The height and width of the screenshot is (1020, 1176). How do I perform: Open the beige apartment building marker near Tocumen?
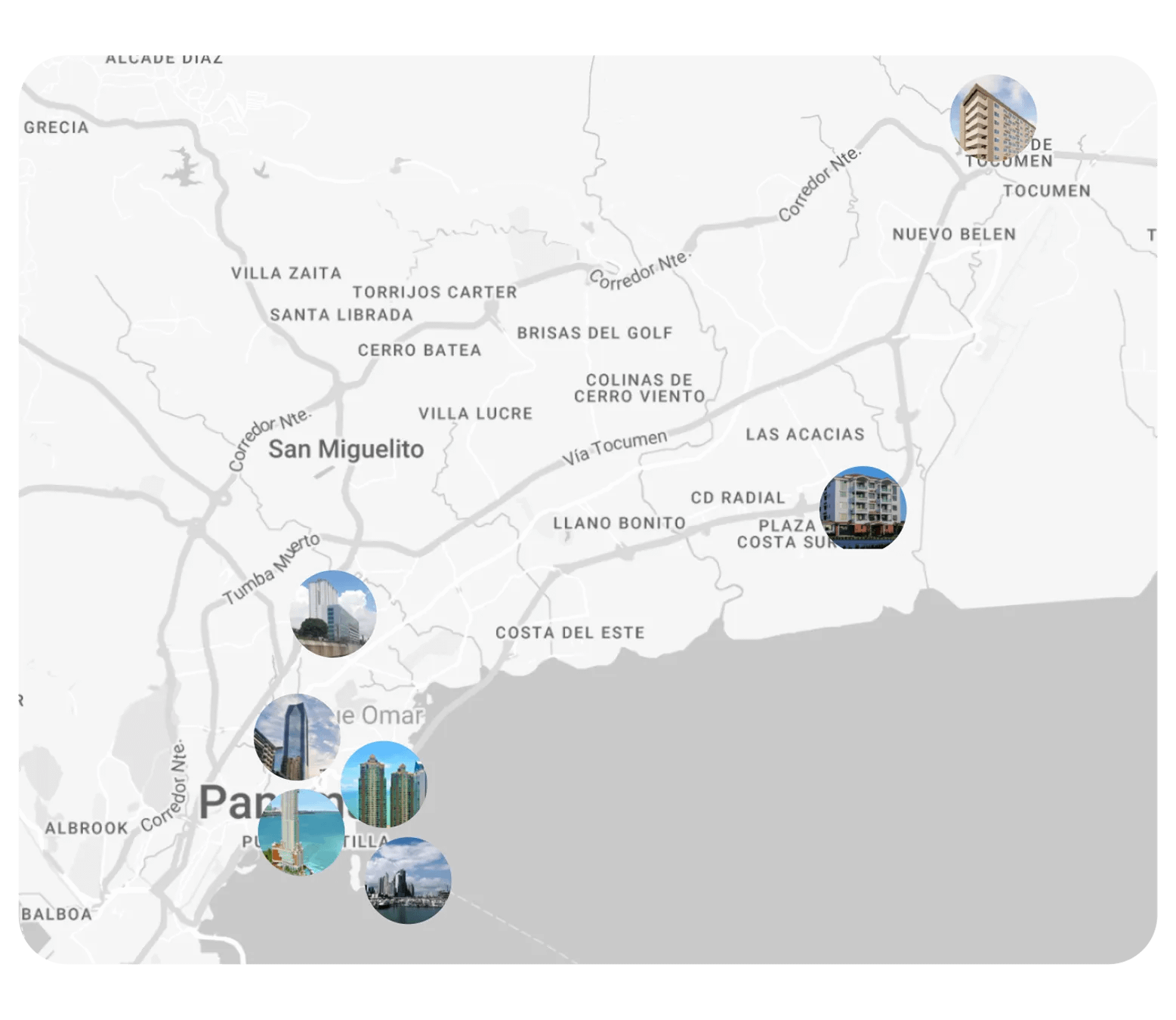tap(992, 117)
